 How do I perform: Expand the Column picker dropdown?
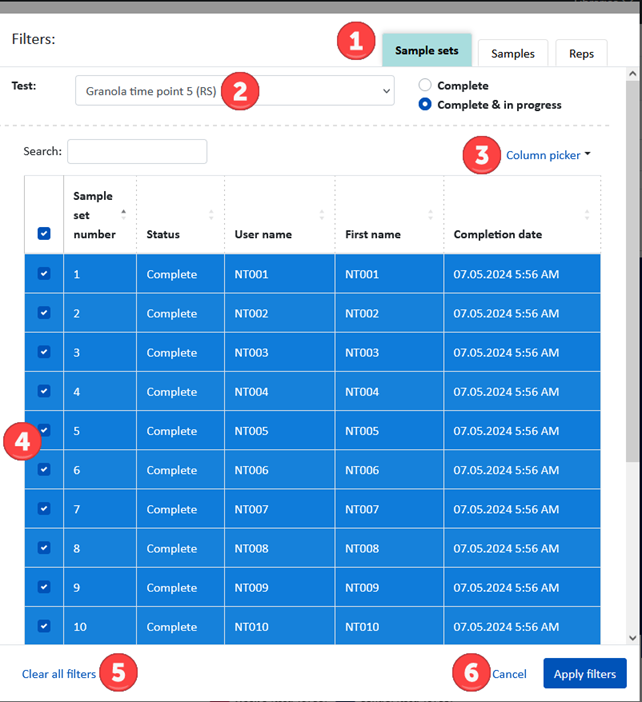click(548, 155)
